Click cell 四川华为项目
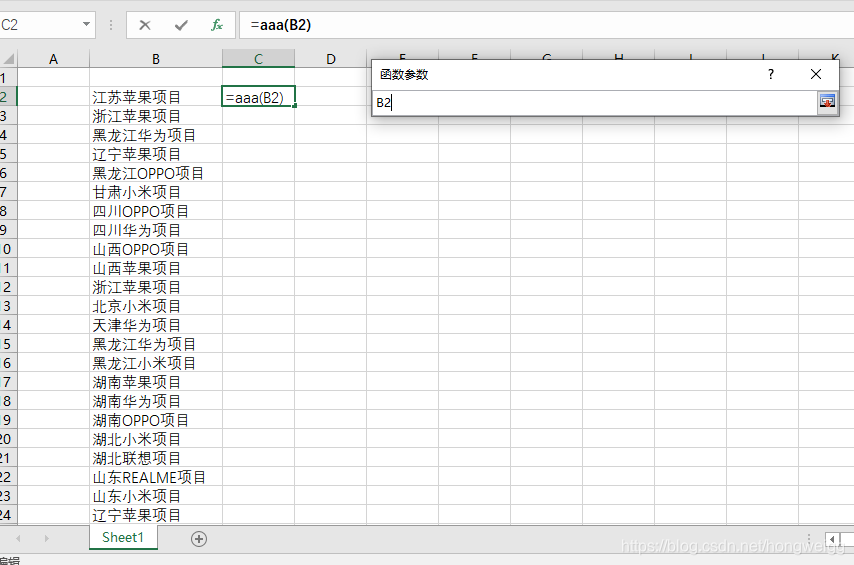This screenshot has width=854, height=565. pos(156,230)
